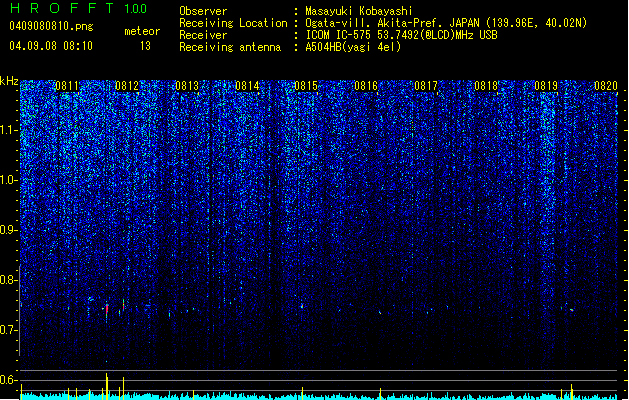Viewport: 629px width, 400px height.
Task: Click the Receiving antenna label
Action: coord(230,47)
